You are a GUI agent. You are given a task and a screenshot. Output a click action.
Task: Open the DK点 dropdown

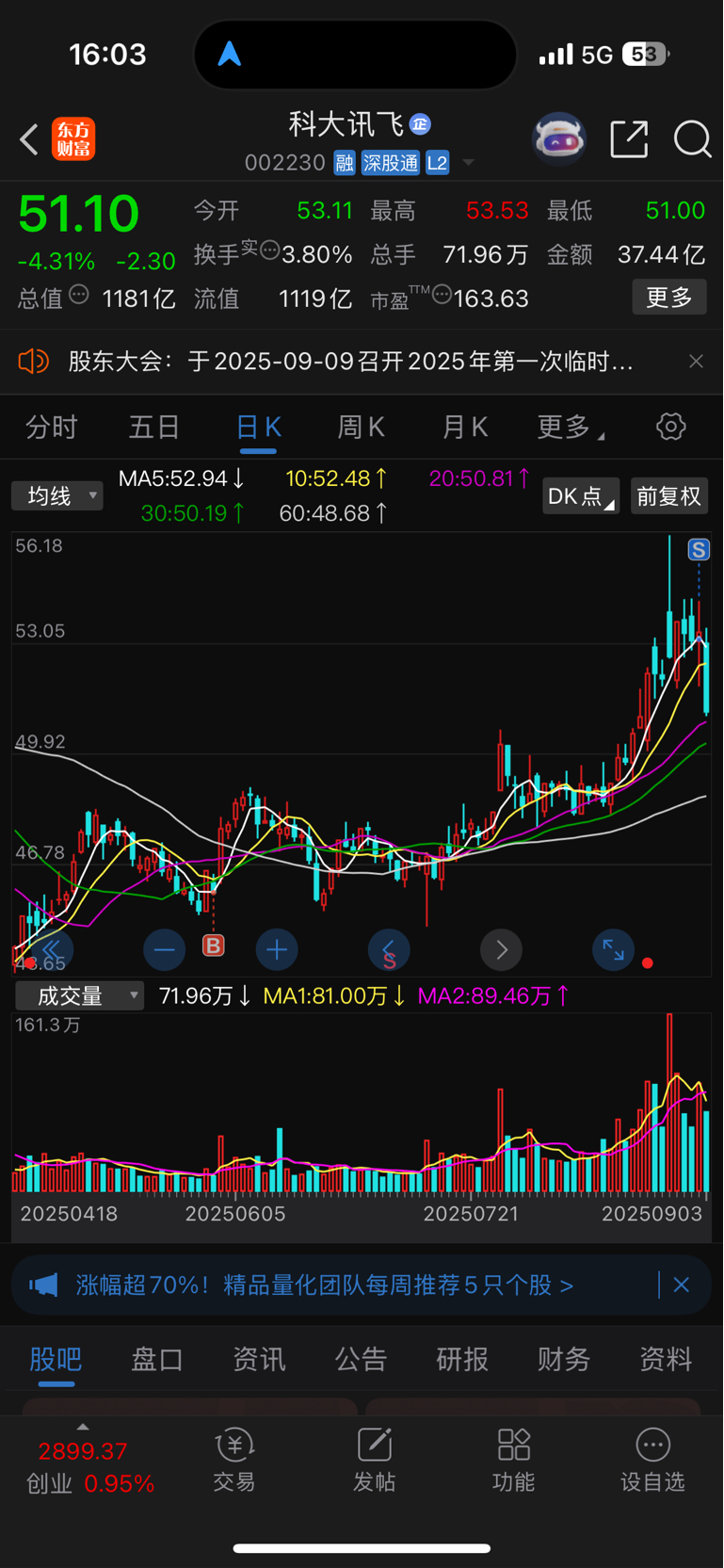click(581, 496)
